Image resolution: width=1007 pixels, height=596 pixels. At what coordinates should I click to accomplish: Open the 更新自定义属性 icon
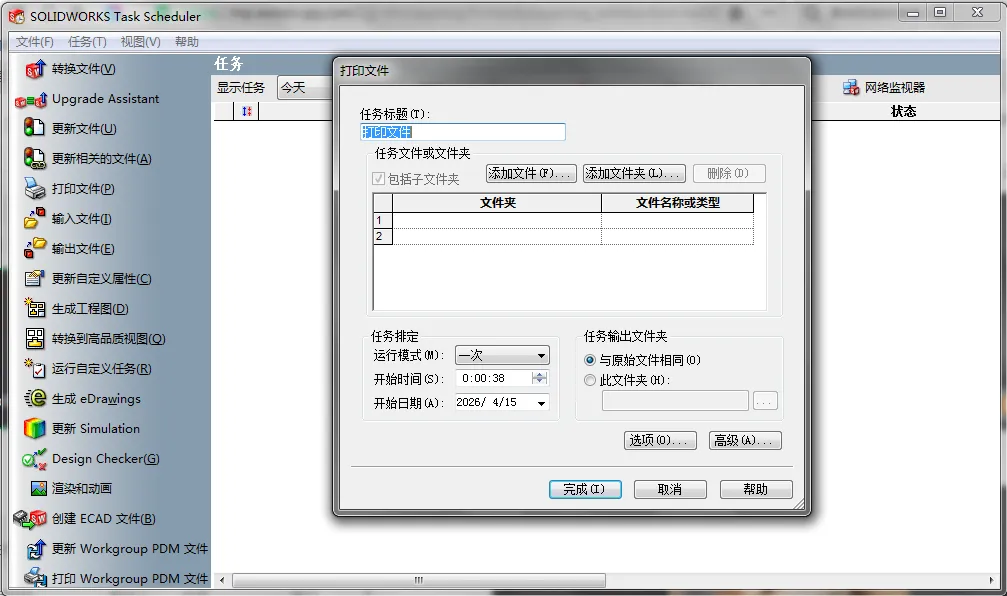[35, 278]
